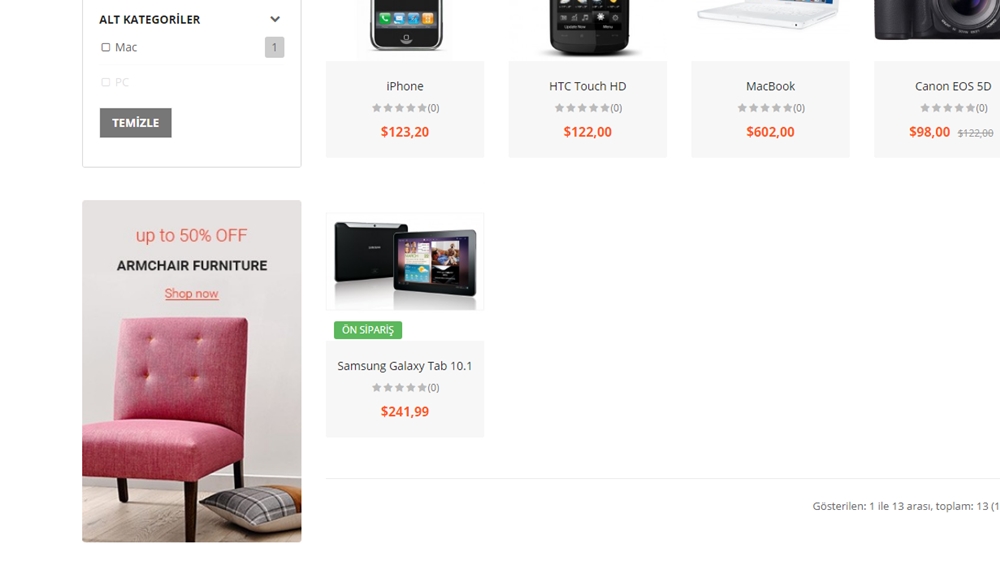Image resolution: width=1000 pixels, height=561 pixels.
Task: Open Samsung Galaxy Tab 10.1 title link
Action: pyautogui.click(x=405, y=366)
